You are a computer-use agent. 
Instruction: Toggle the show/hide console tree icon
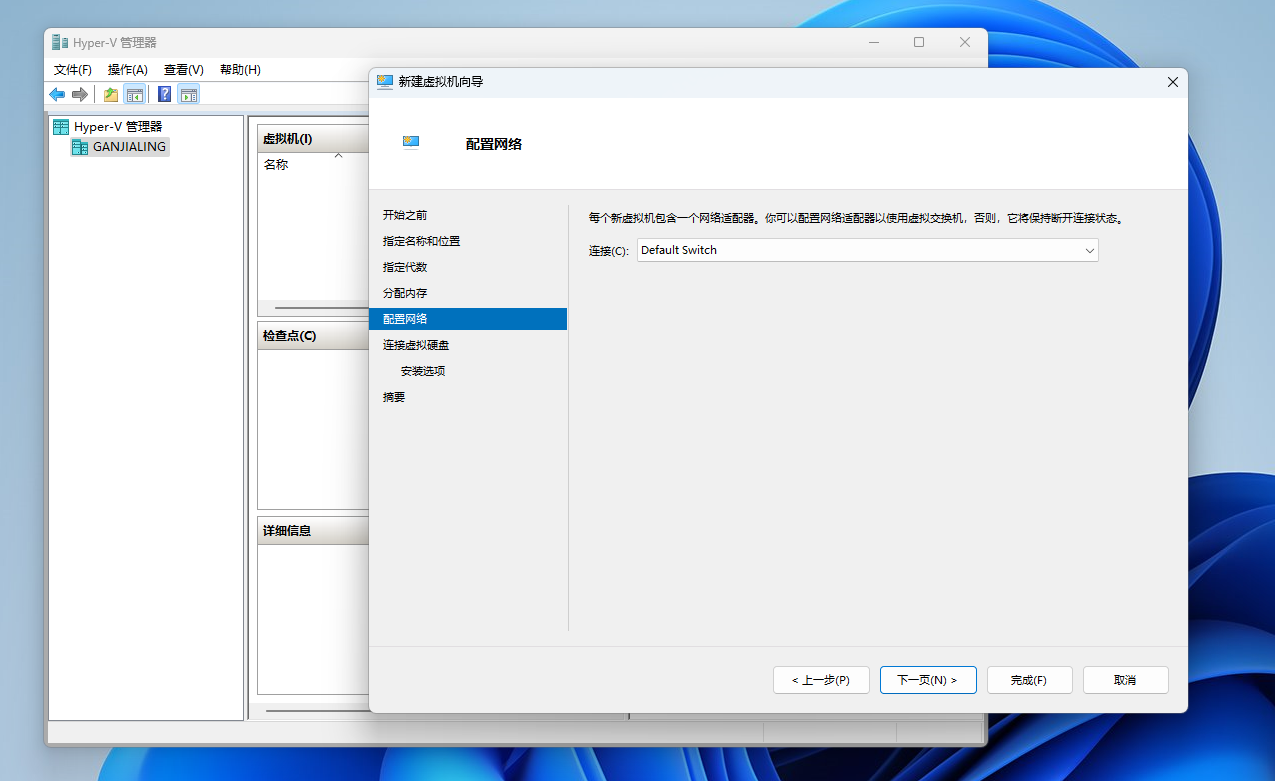pos(134,94)
